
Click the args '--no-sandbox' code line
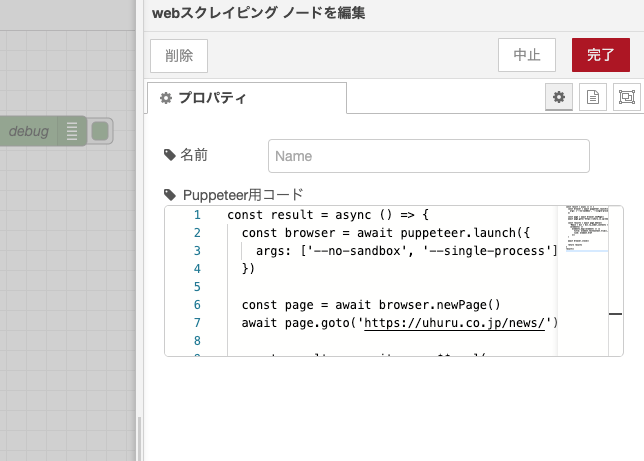(406, 251)
